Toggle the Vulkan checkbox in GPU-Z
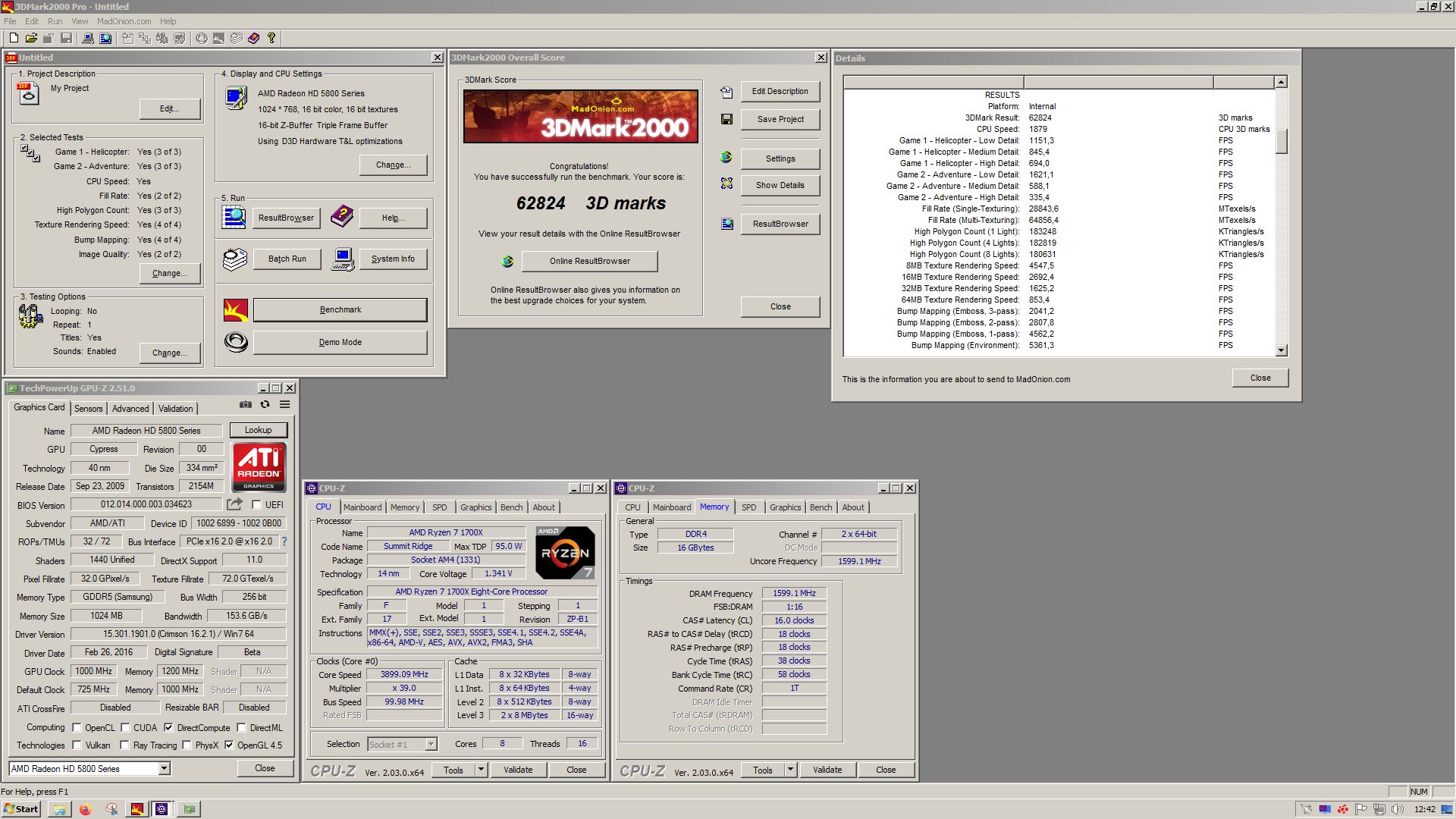Screen dimensions: 1456x819 (77, 745)
